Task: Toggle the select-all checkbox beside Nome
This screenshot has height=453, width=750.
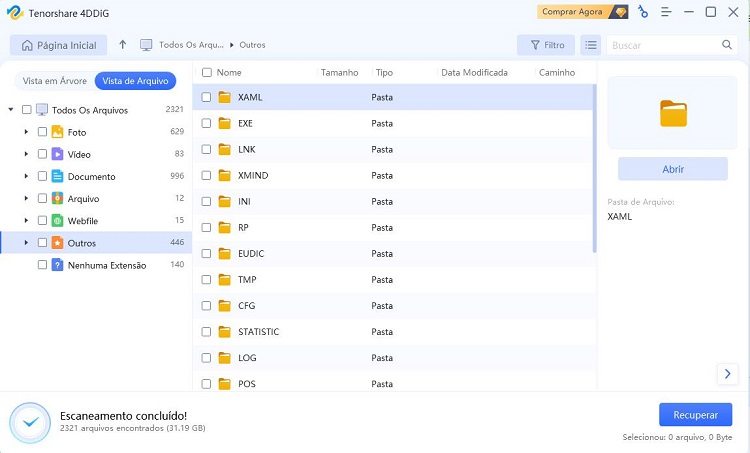Action: [206, 73]
